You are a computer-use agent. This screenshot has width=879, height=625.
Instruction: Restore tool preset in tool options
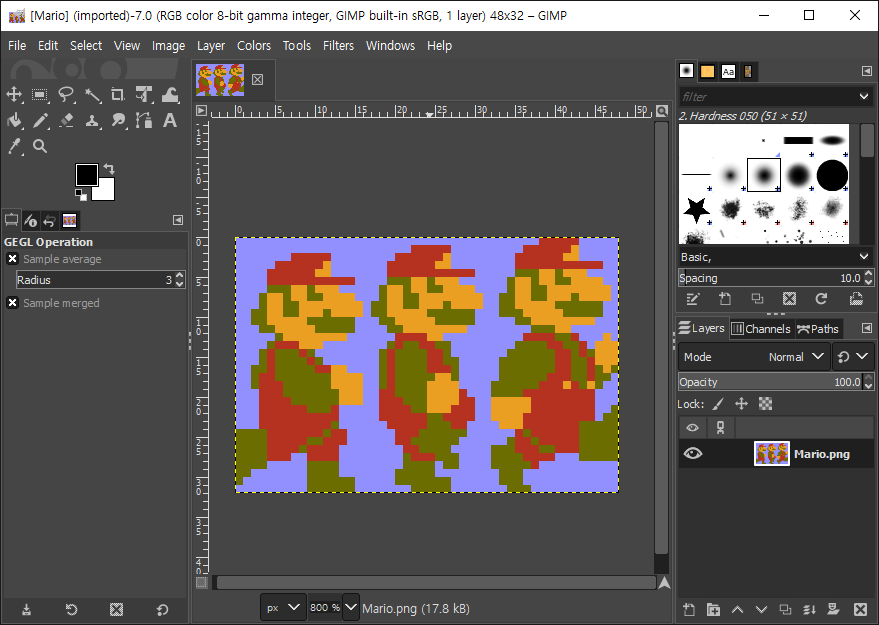(x=71, y=609)
